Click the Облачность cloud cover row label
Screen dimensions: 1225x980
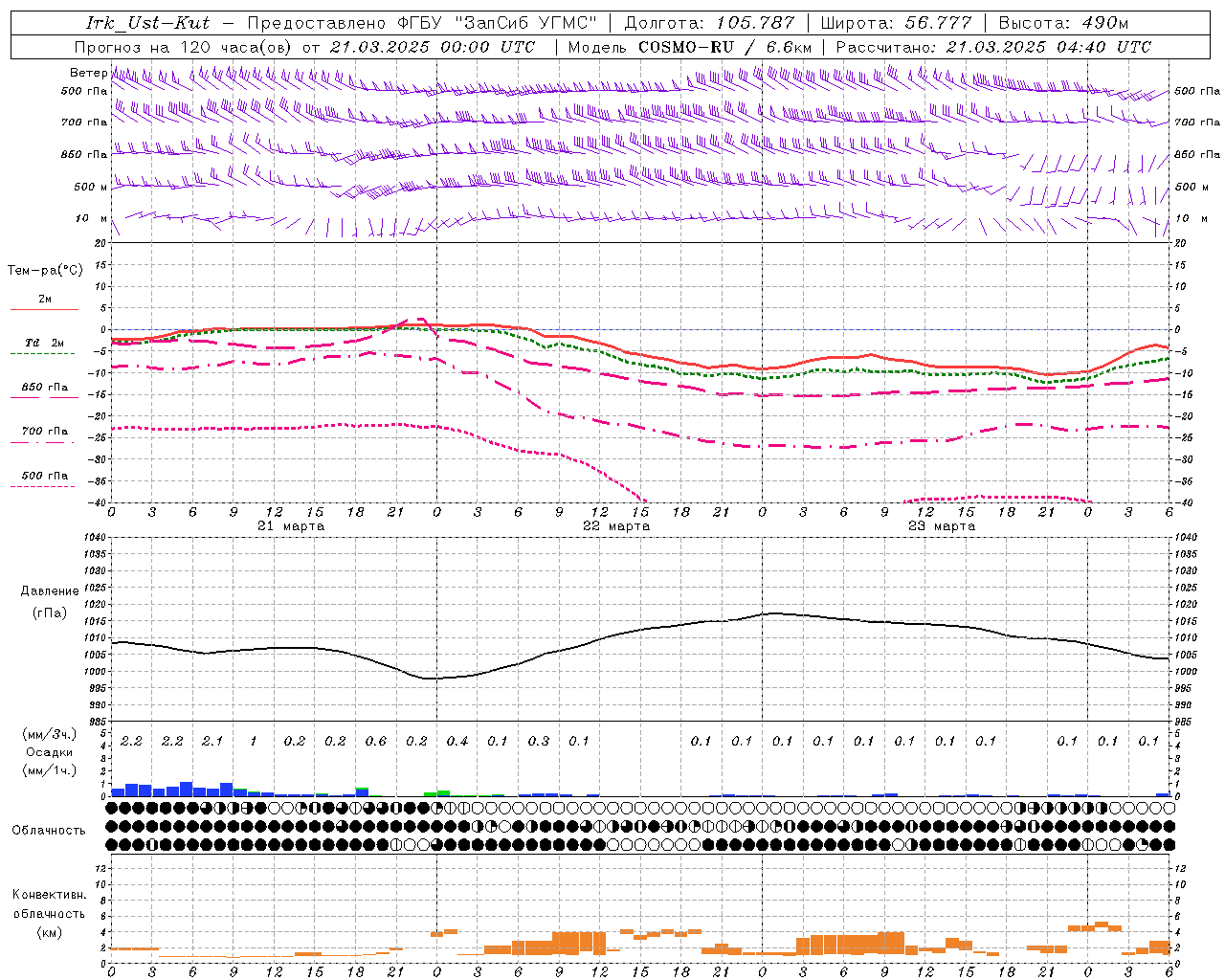pos(49,831)
